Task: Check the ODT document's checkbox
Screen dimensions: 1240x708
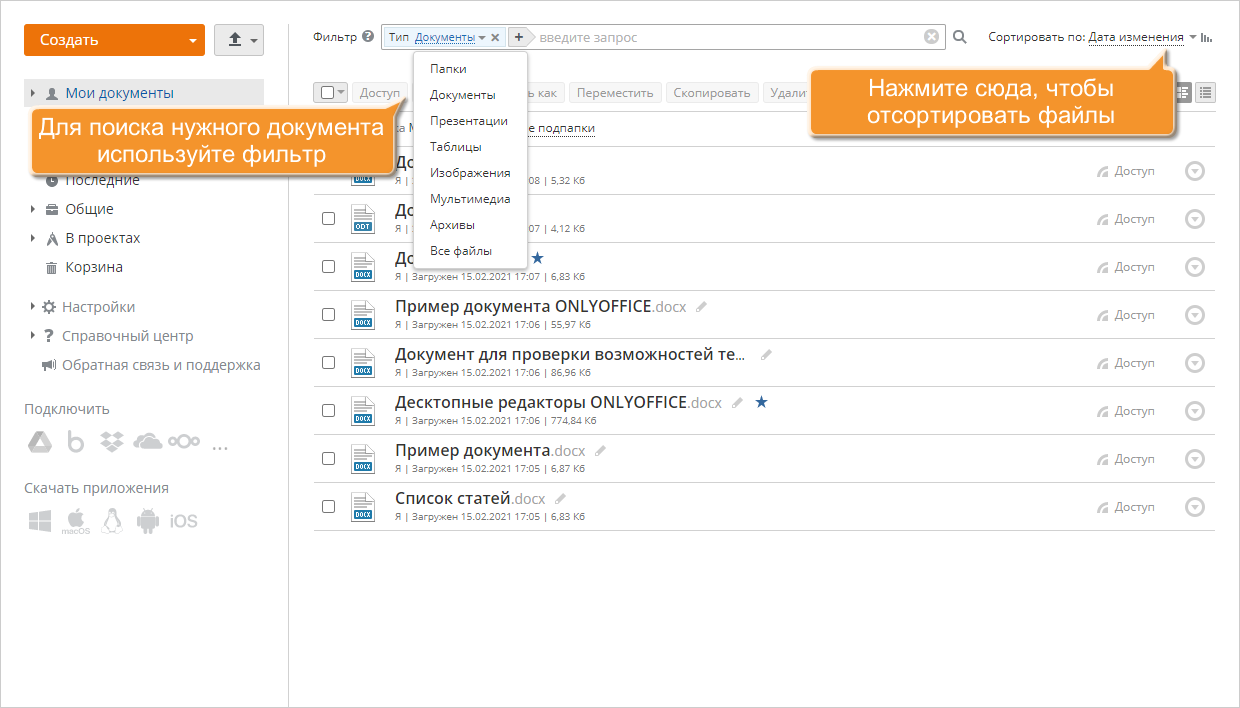Action: pyautogui.click(x=328, y=218)
